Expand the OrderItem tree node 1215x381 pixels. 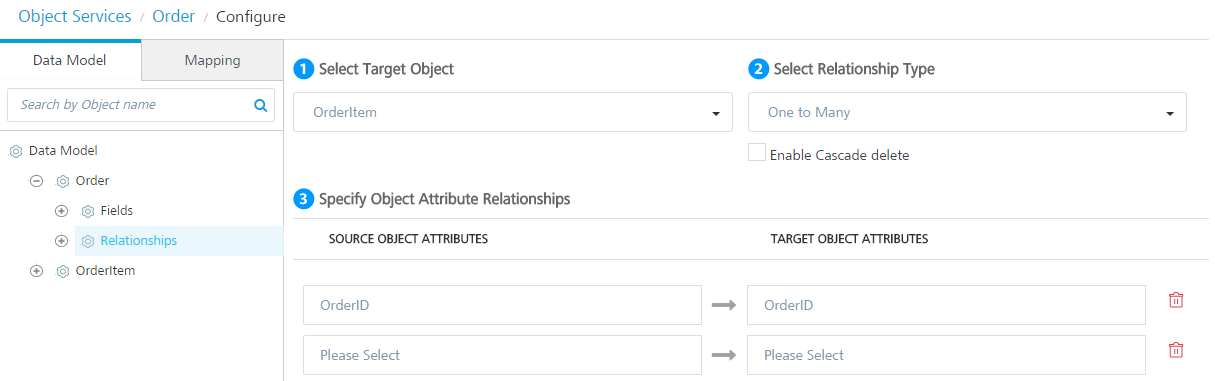tap(37, 271)
